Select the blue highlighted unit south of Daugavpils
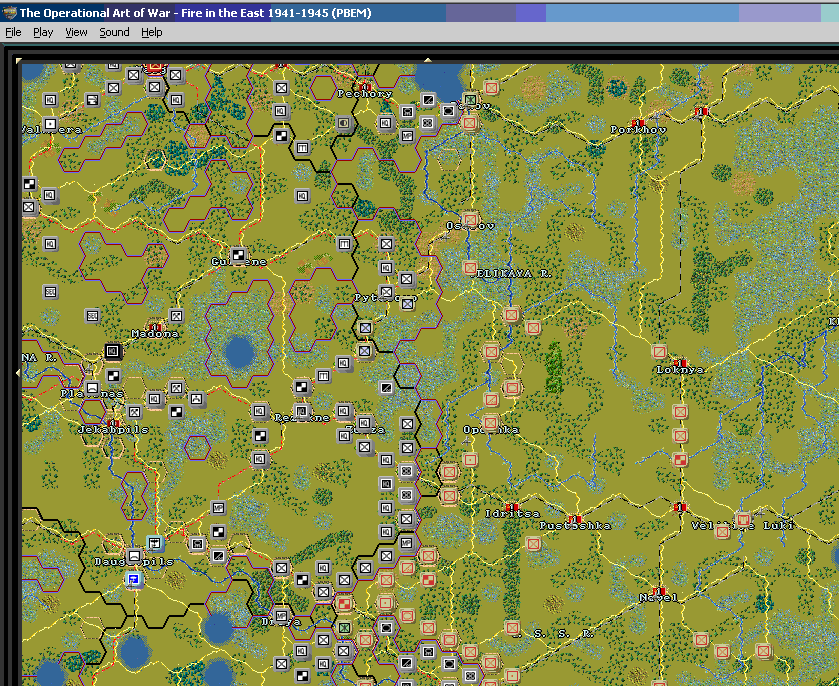 [x=134, y=579]
